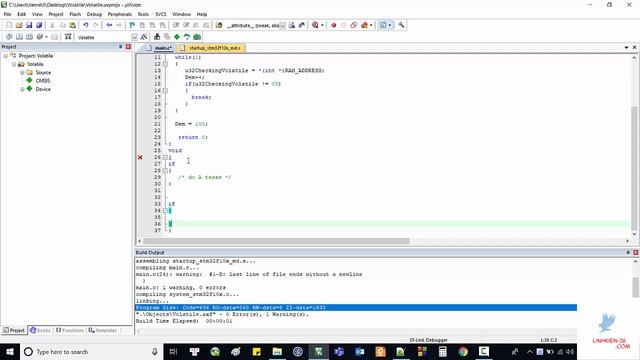Open the Flash menu
Screen dimensions: 640x360
coord(75,14)
